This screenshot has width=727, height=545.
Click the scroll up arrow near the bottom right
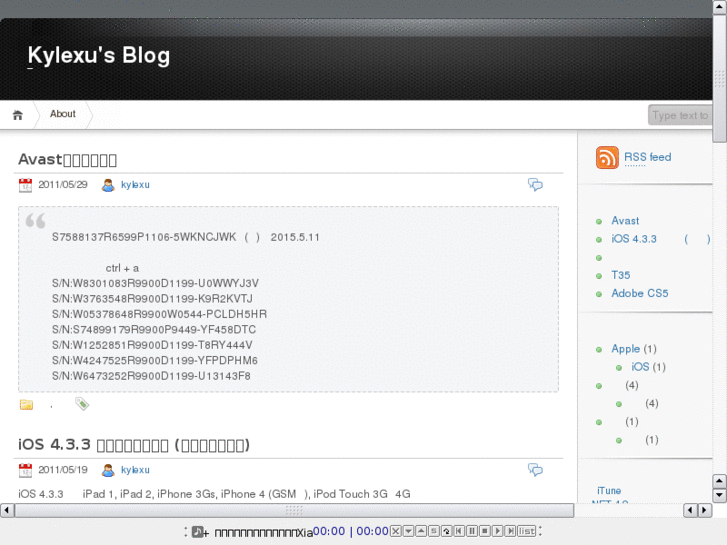click(x=719, y=481)
